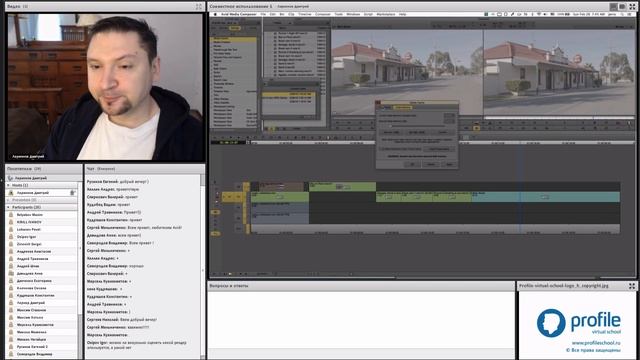640x360 pixels.
Task: Open the Apple menu in shared screen
Action: click(x=215, y=14)
